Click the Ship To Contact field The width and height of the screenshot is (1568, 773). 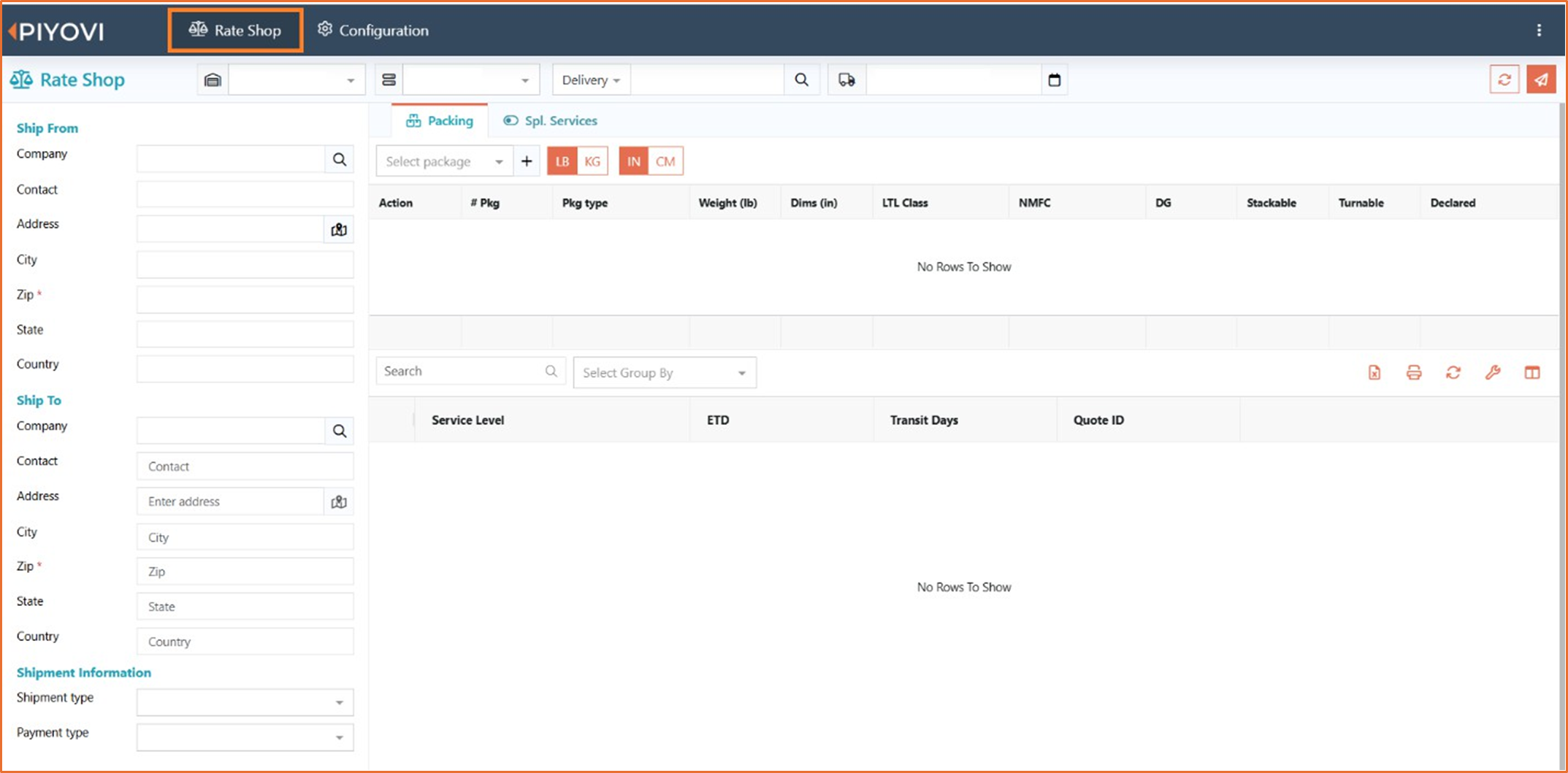click(245, 466)
